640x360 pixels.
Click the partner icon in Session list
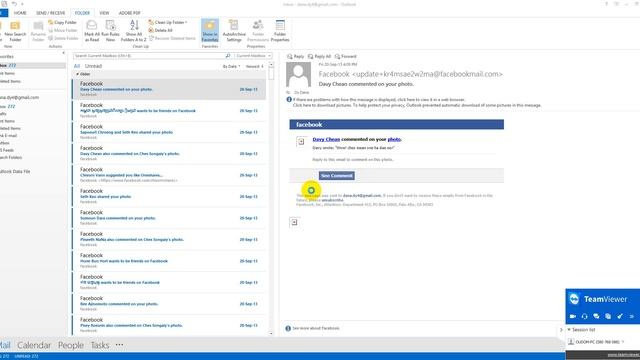571,342
